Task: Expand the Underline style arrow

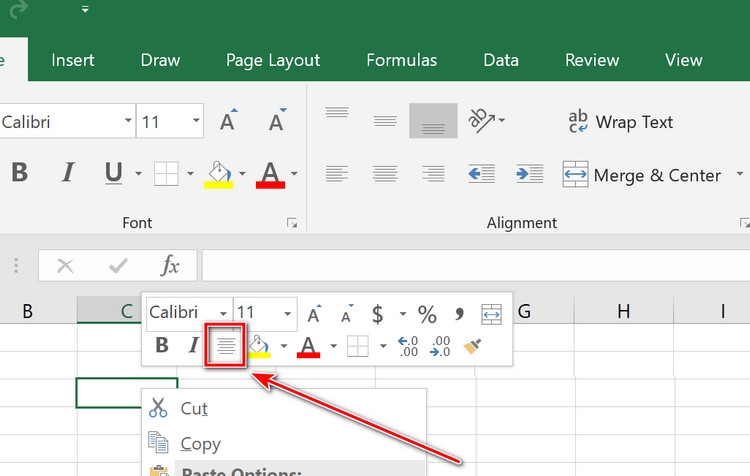Action: [139, 173]
